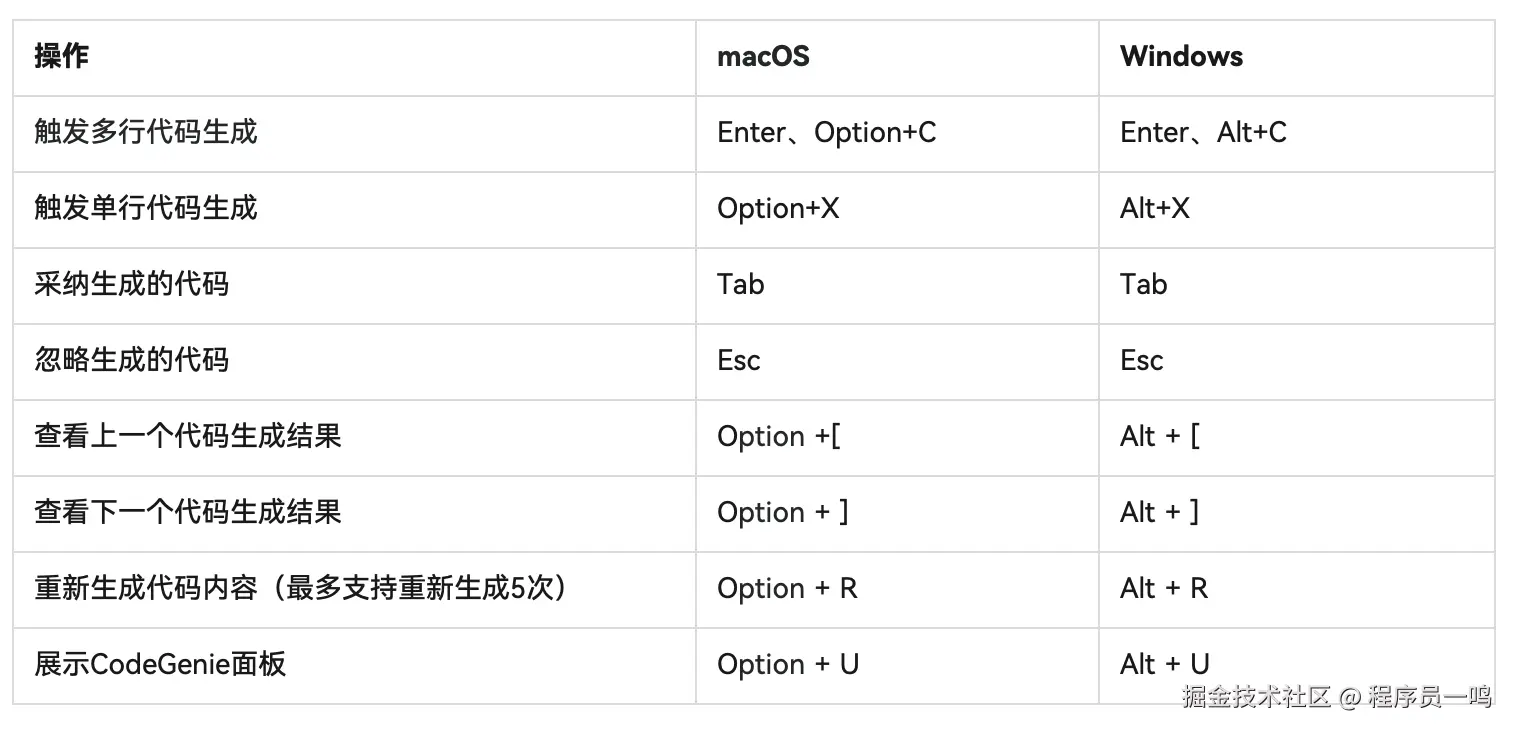This screenshot has width=1514, height=732.
Task: Click the Option+X shortcut text
Action: click(x=778, y=208)
